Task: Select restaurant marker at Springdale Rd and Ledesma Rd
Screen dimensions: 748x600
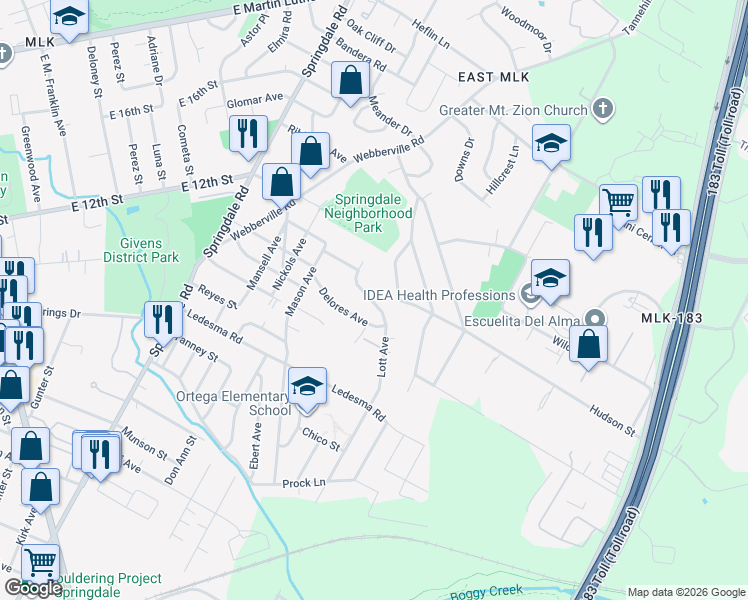Action: coord(163,321)
